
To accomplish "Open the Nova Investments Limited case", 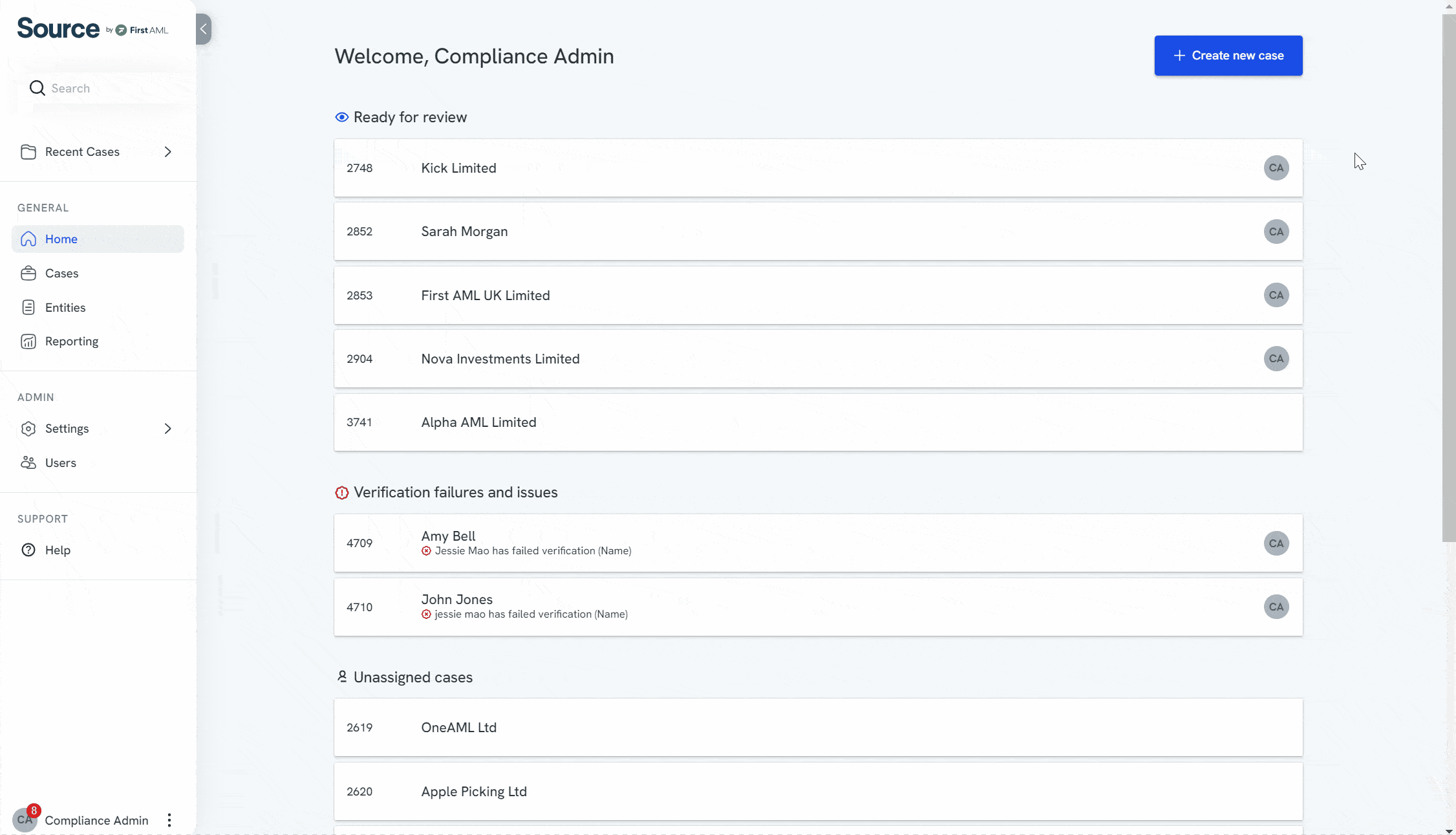I will tap(500, 359).
